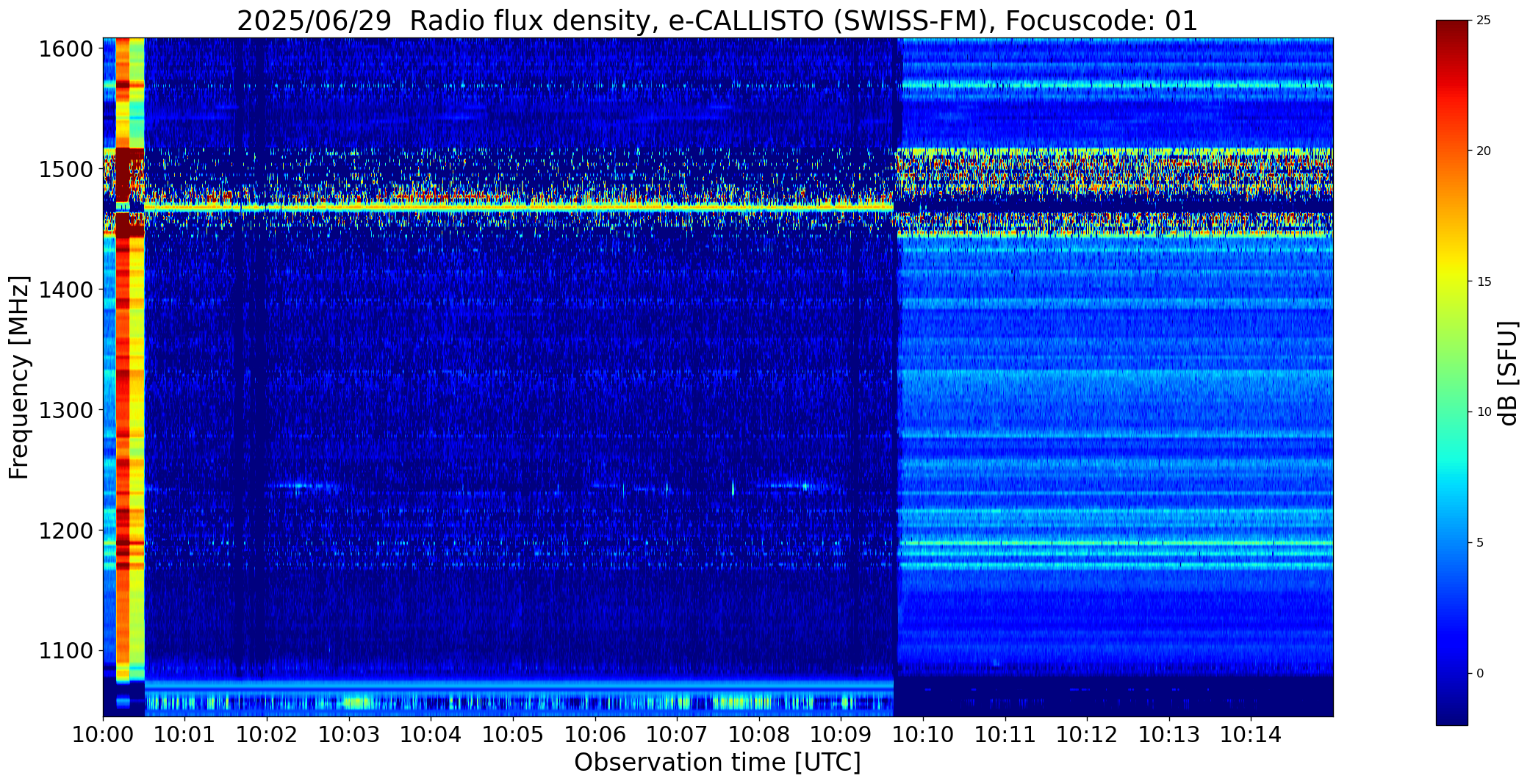Click the 'dB [SFU]' colorbar label
This screenshot has width=1530, height=784.
tap(1508, 373)
